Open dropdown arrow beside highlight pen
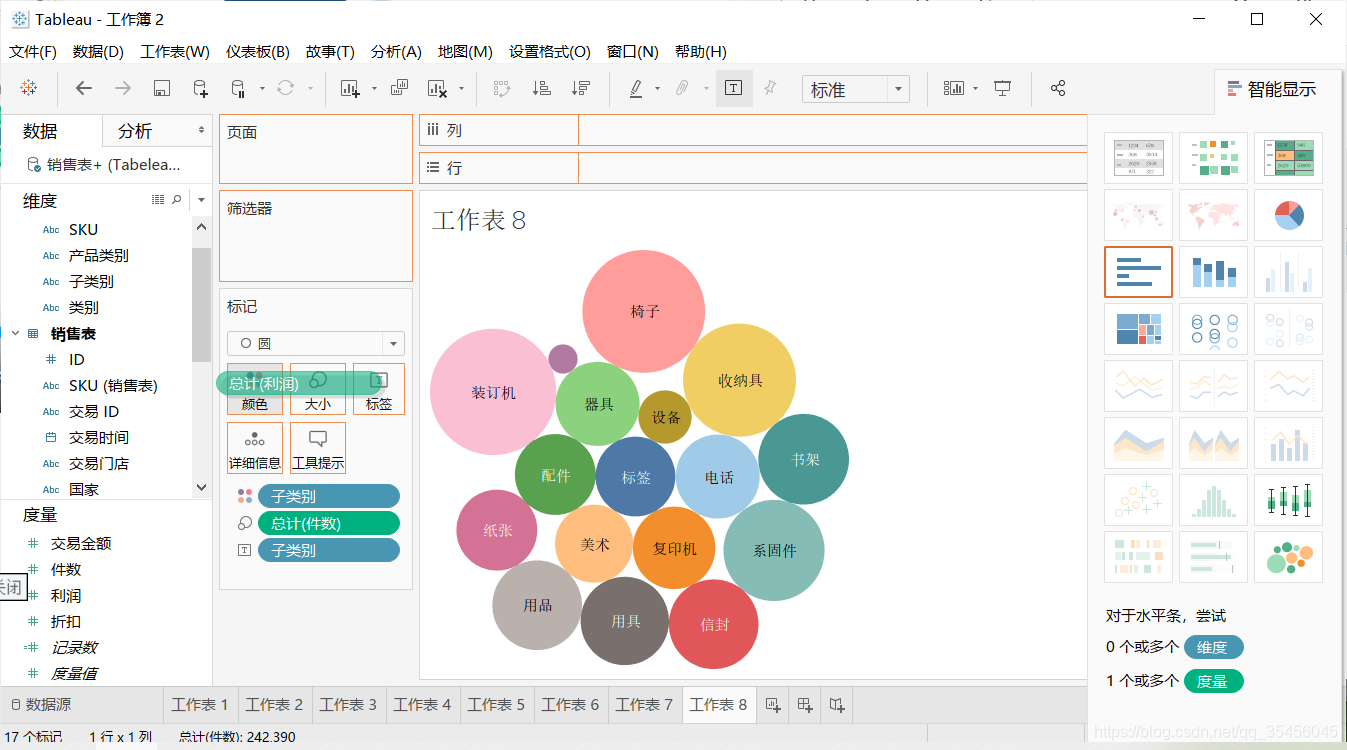The width and height of the screenshot is (1347, 750). tap(657, 89)
